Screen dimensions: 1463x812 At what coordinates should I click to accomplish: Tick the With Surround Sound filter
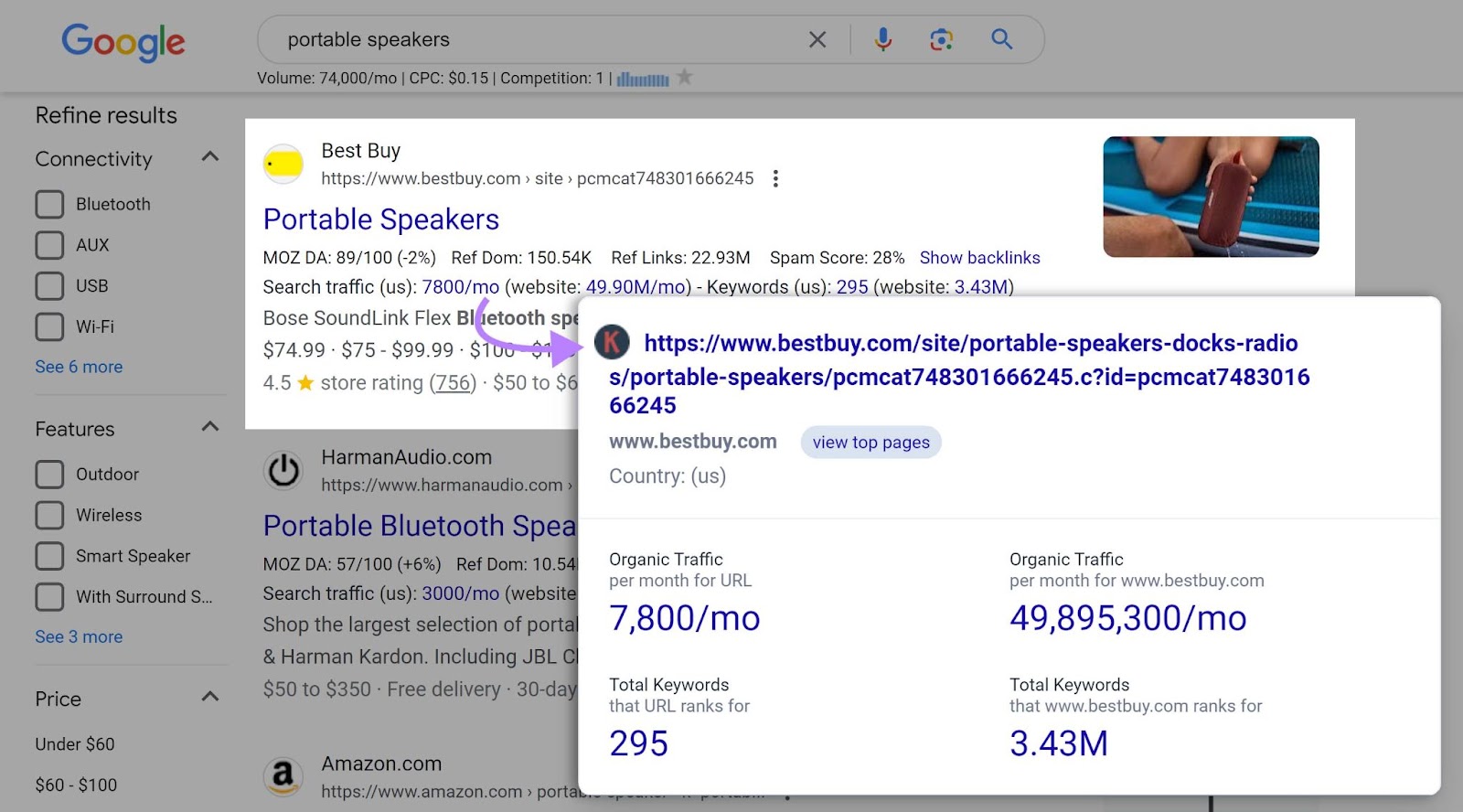point(49,596)
